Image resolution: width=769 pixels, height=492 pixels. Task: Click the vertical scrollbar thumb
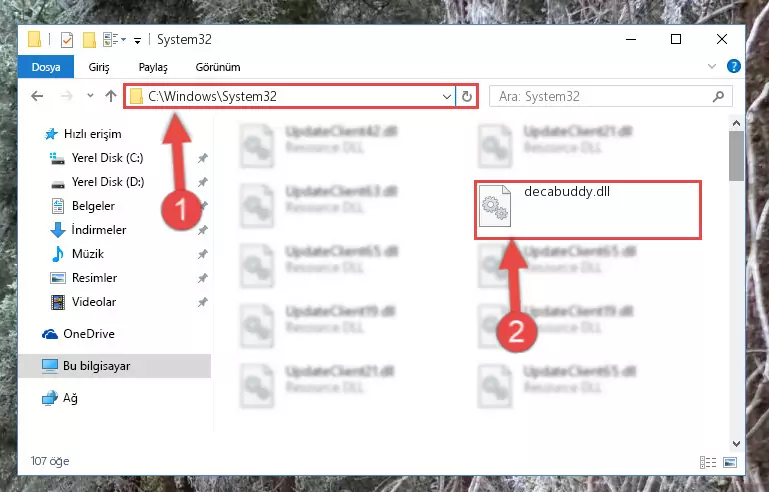[x=736, y=156]
